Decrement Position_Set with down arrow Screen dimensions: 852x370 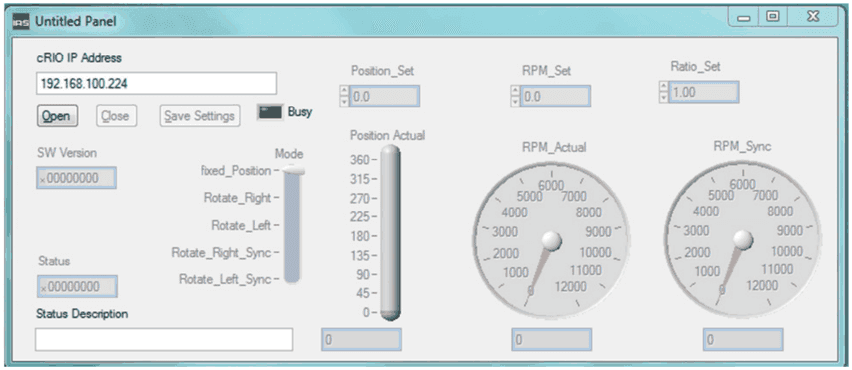point(343,101)
